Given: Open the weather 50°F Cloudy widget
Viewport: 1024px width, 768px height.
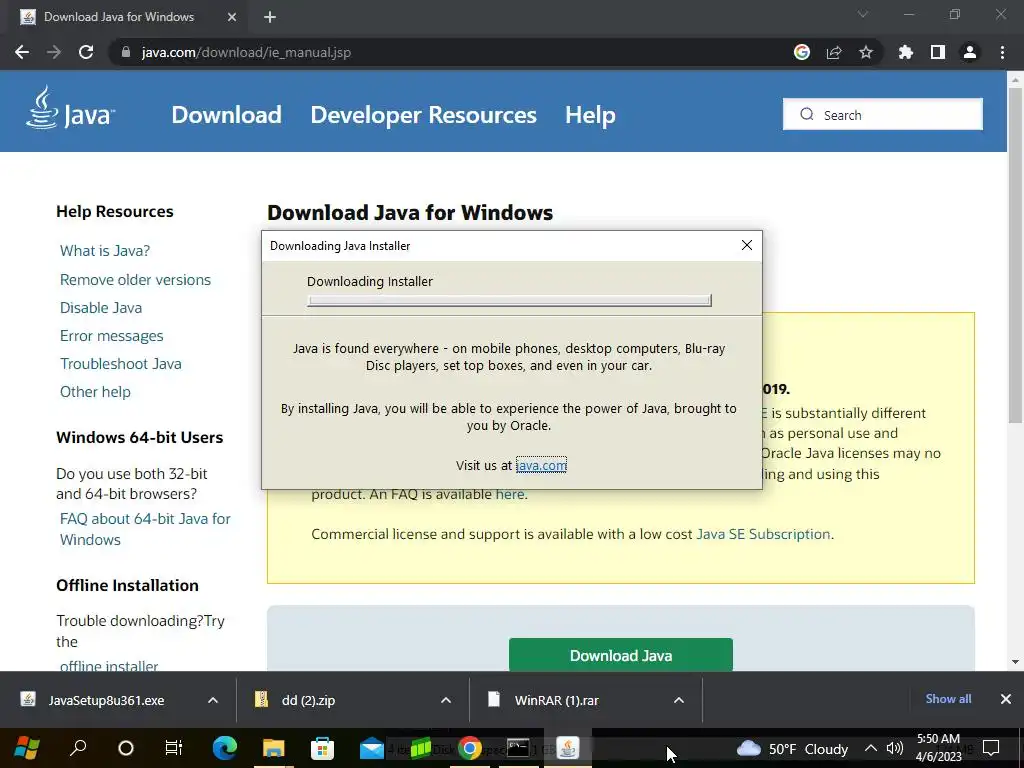Looking at the screenshot, I should click(x=792, y=748).
